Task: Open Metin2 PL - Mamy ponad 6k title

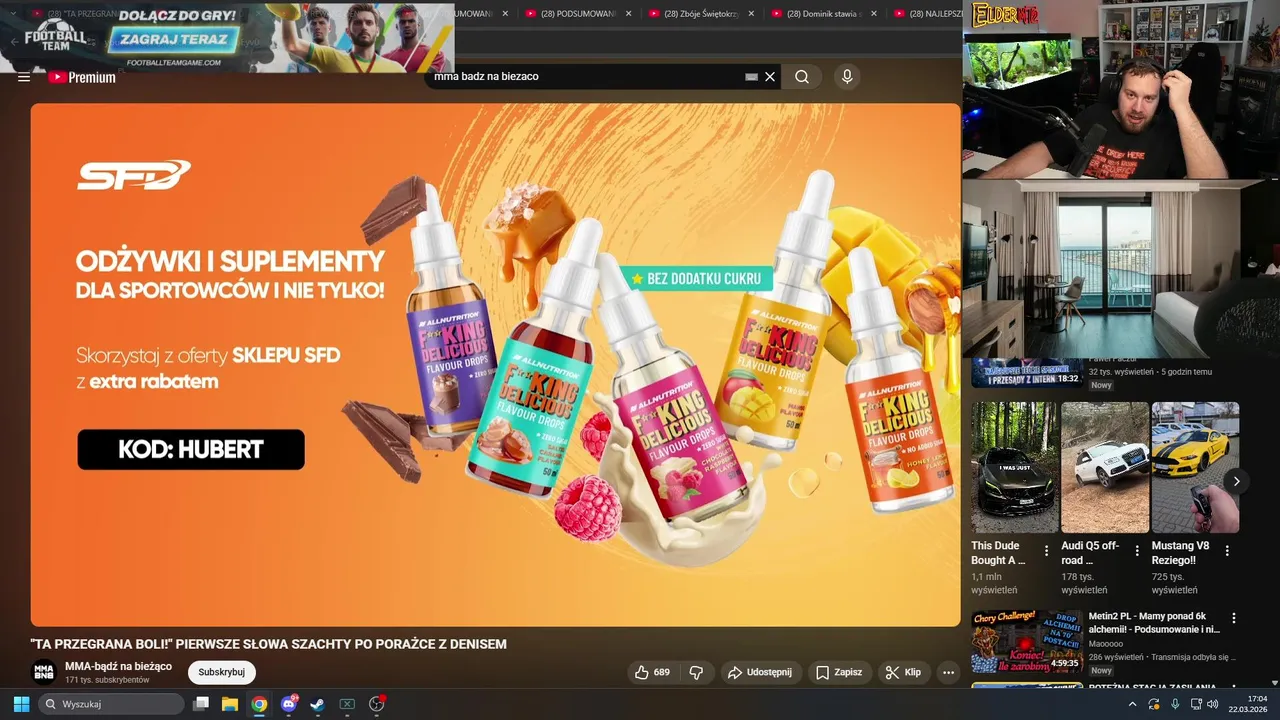Action: pos(1154,623)
